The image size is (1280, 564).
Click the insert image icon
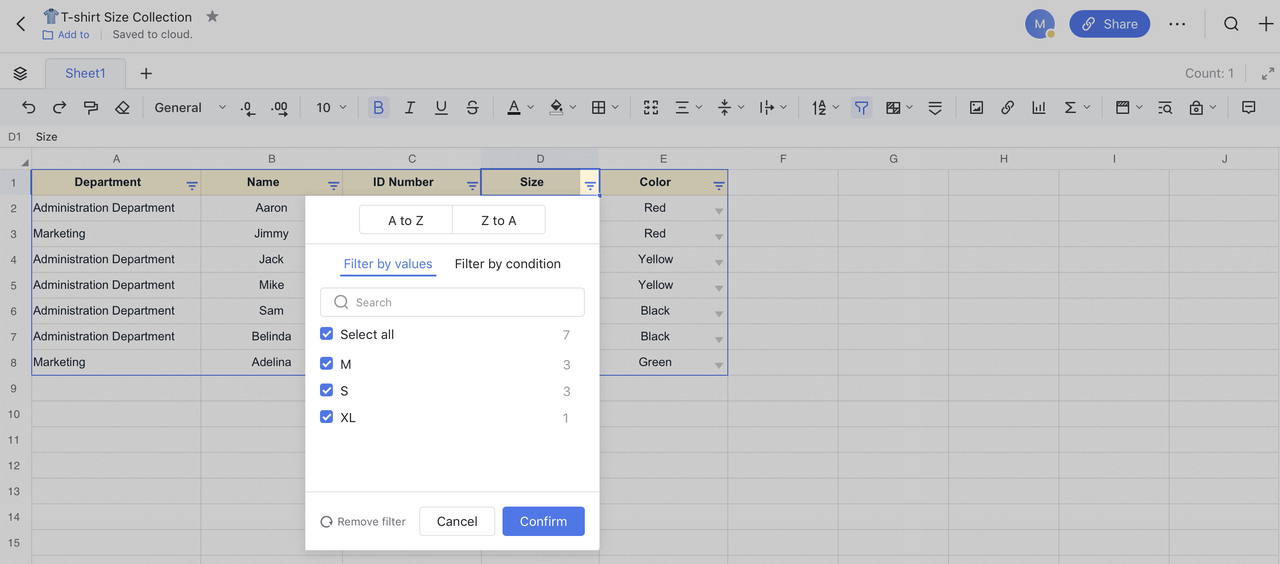(976, 108)
